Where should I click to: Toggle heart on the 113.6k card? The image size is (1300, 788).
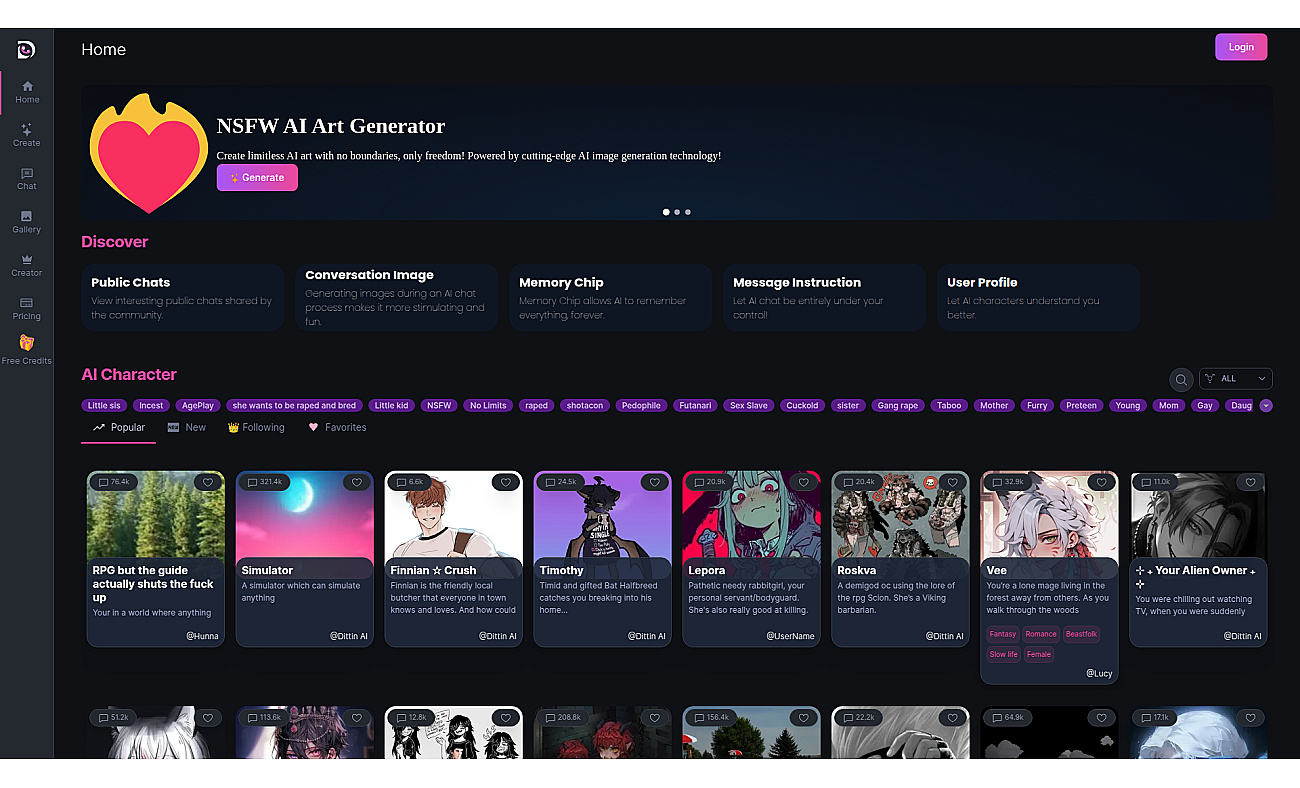click(357, 717)
